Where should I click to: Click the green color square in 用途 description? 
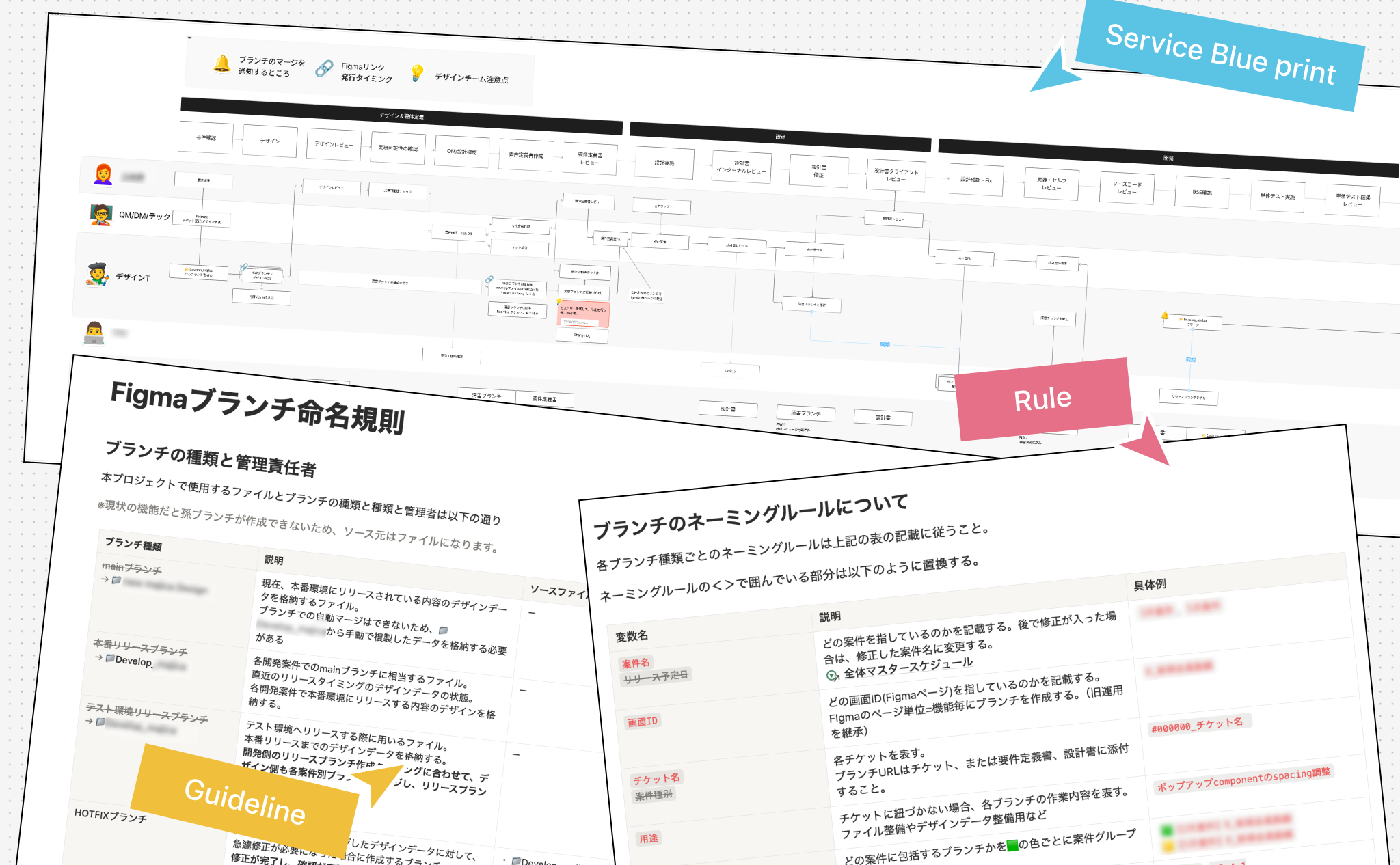(x=1012, y=846)
